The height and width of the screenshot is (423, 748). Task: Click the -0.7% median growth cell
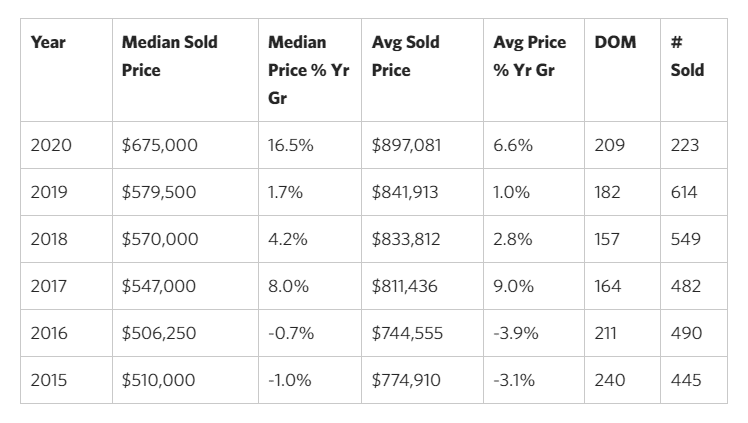coord(291,333)
